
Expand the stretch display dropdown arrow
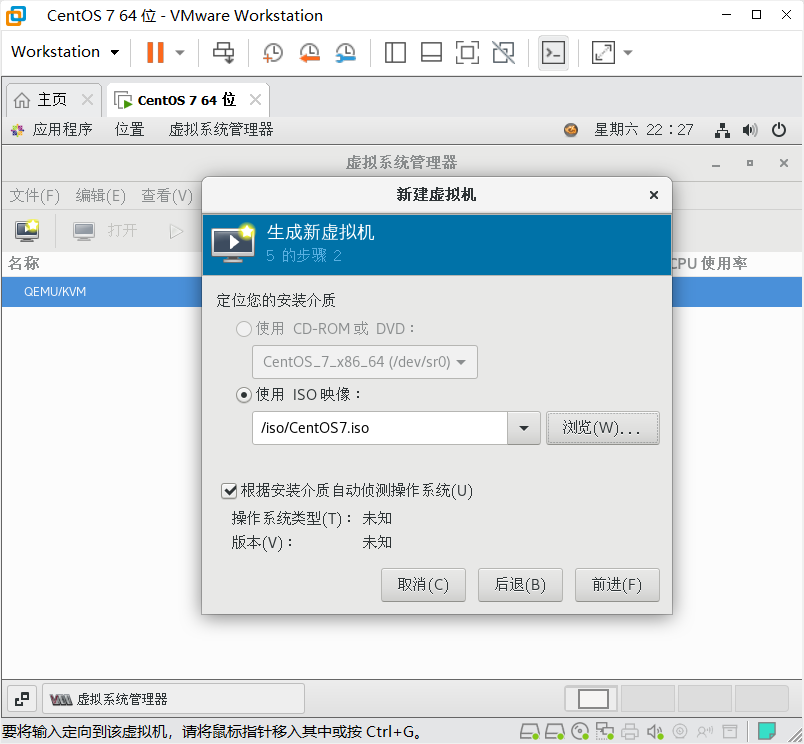[628, 52]
